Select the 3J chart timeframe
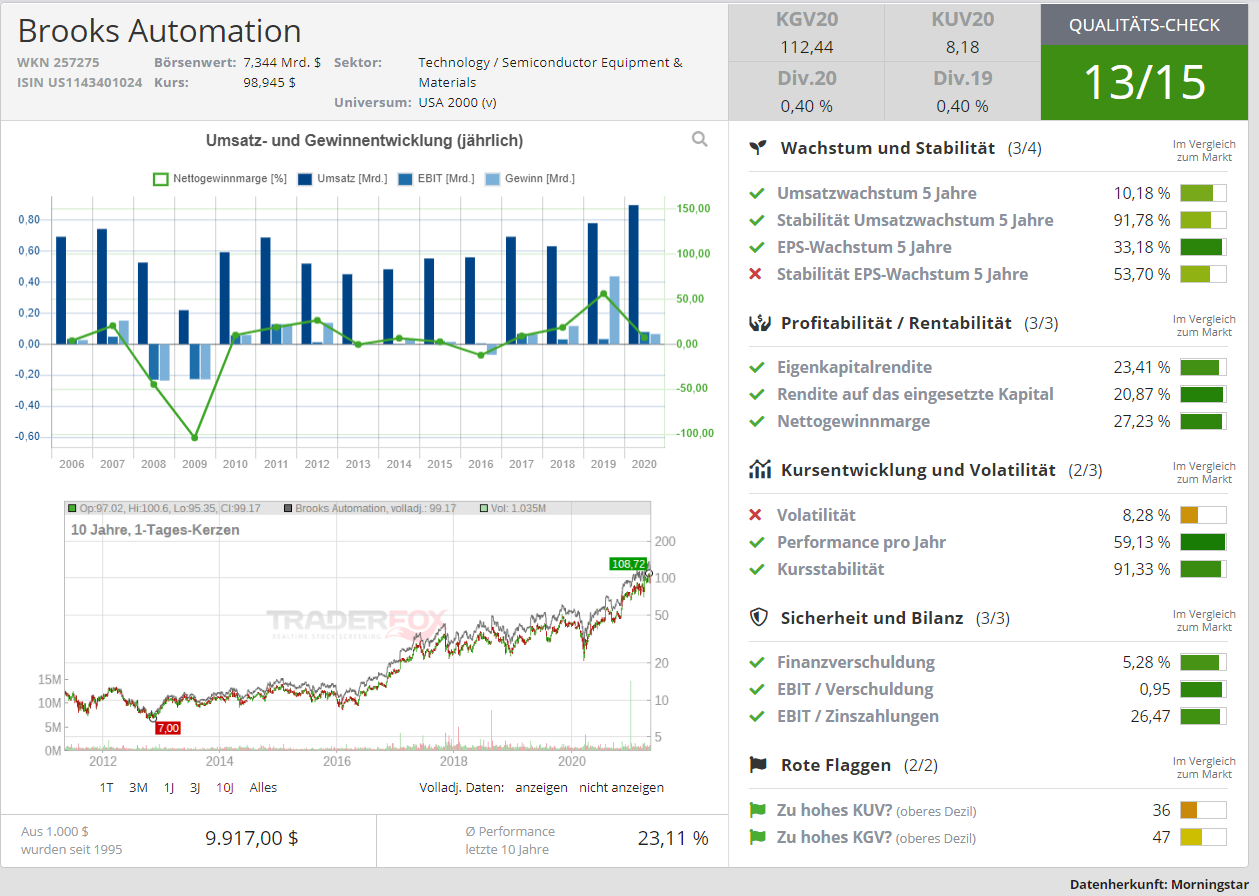Screen dimensions: 1259x896 click(x=195, y=788)
